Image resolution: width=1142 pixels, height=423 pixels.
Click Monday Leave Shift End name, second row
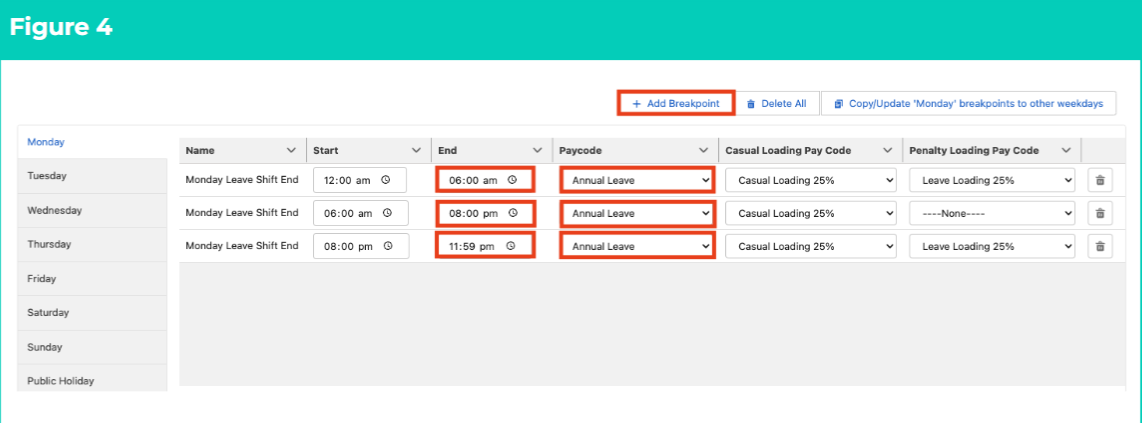pyautogui.click(x=242, y=213)
